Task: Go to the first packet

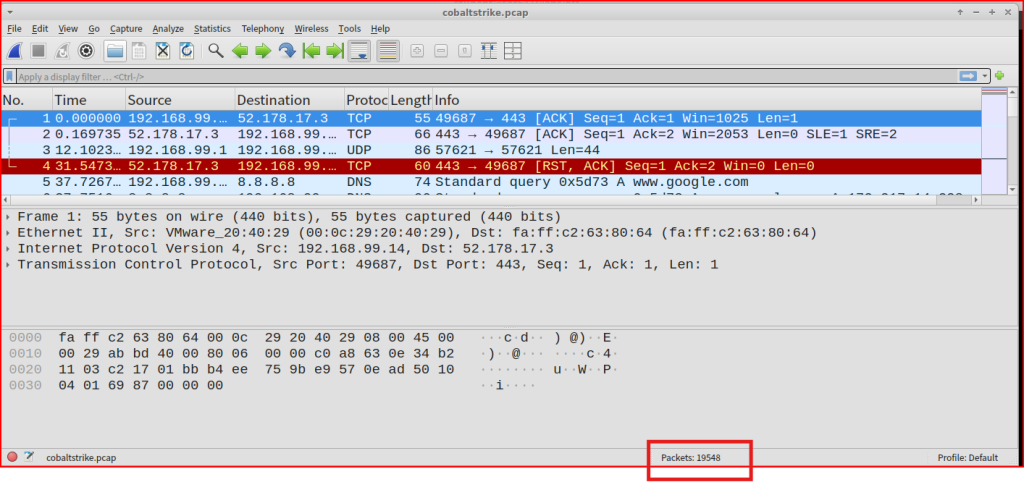Action: pyautogui.click(x=311, y=51)
